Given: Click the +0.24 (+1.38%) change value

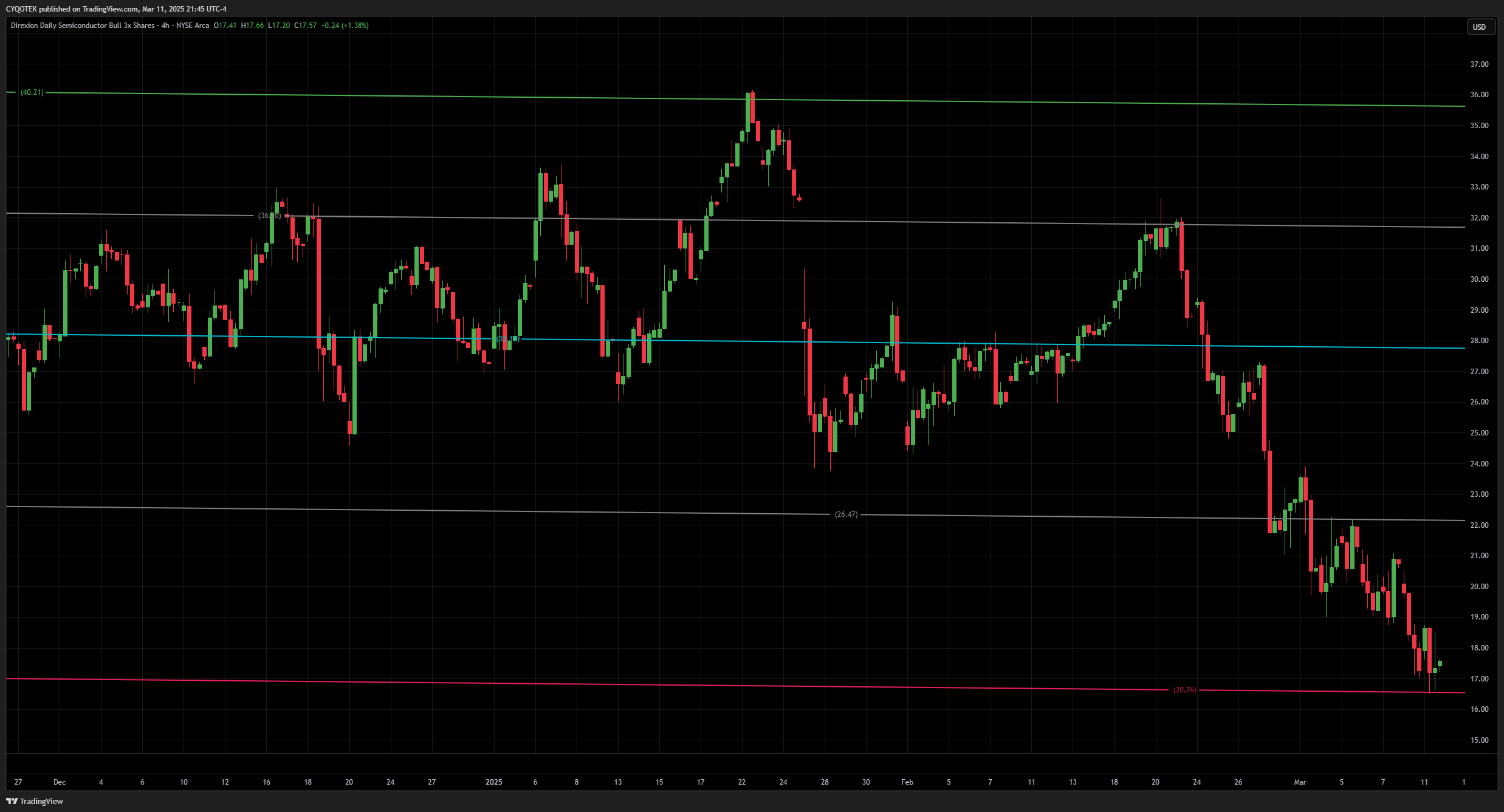Looking at the screenshot, I should (x=345, y=26).
